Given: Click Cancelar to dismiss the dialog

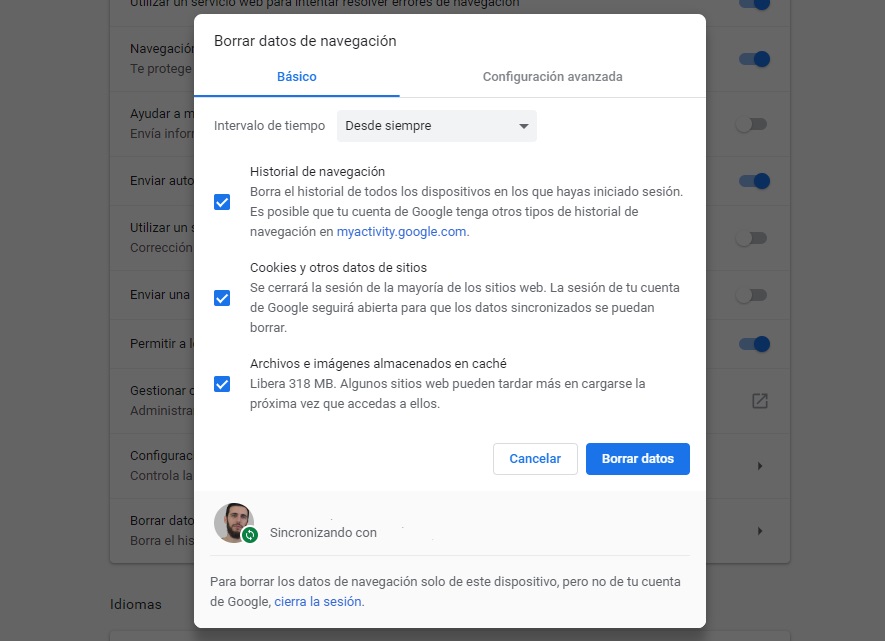Looking at the screenshot, I should click(535, 458).
